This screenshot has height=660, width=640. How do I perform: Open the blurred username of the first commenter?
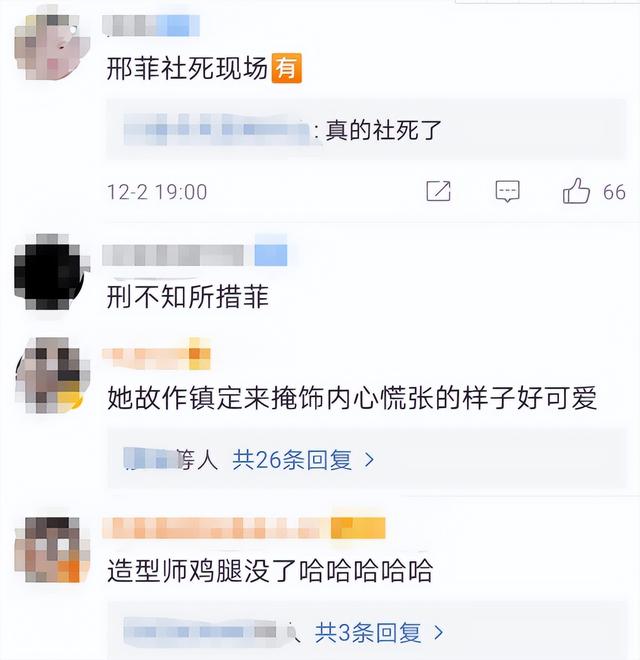[151, 25]
